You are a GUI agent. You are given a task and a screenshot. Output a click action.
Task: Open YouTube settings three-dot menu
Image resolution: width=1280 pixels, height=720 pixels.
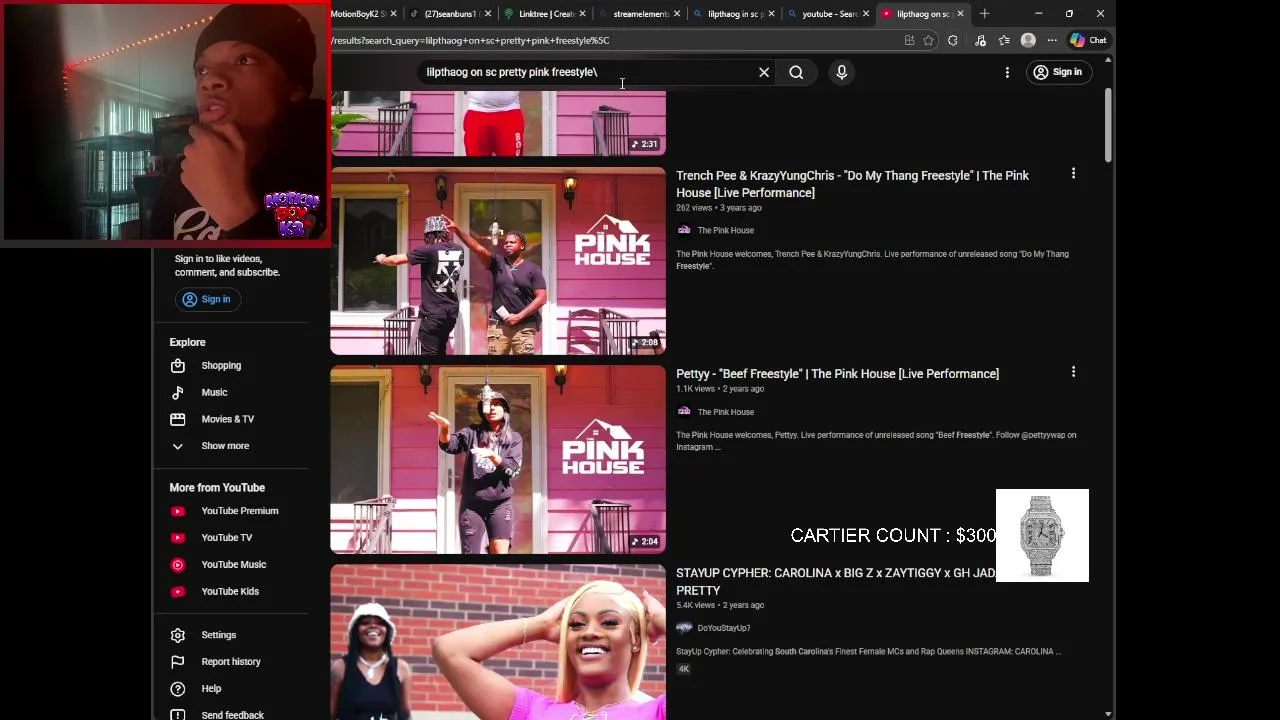tap(1007, 72)
